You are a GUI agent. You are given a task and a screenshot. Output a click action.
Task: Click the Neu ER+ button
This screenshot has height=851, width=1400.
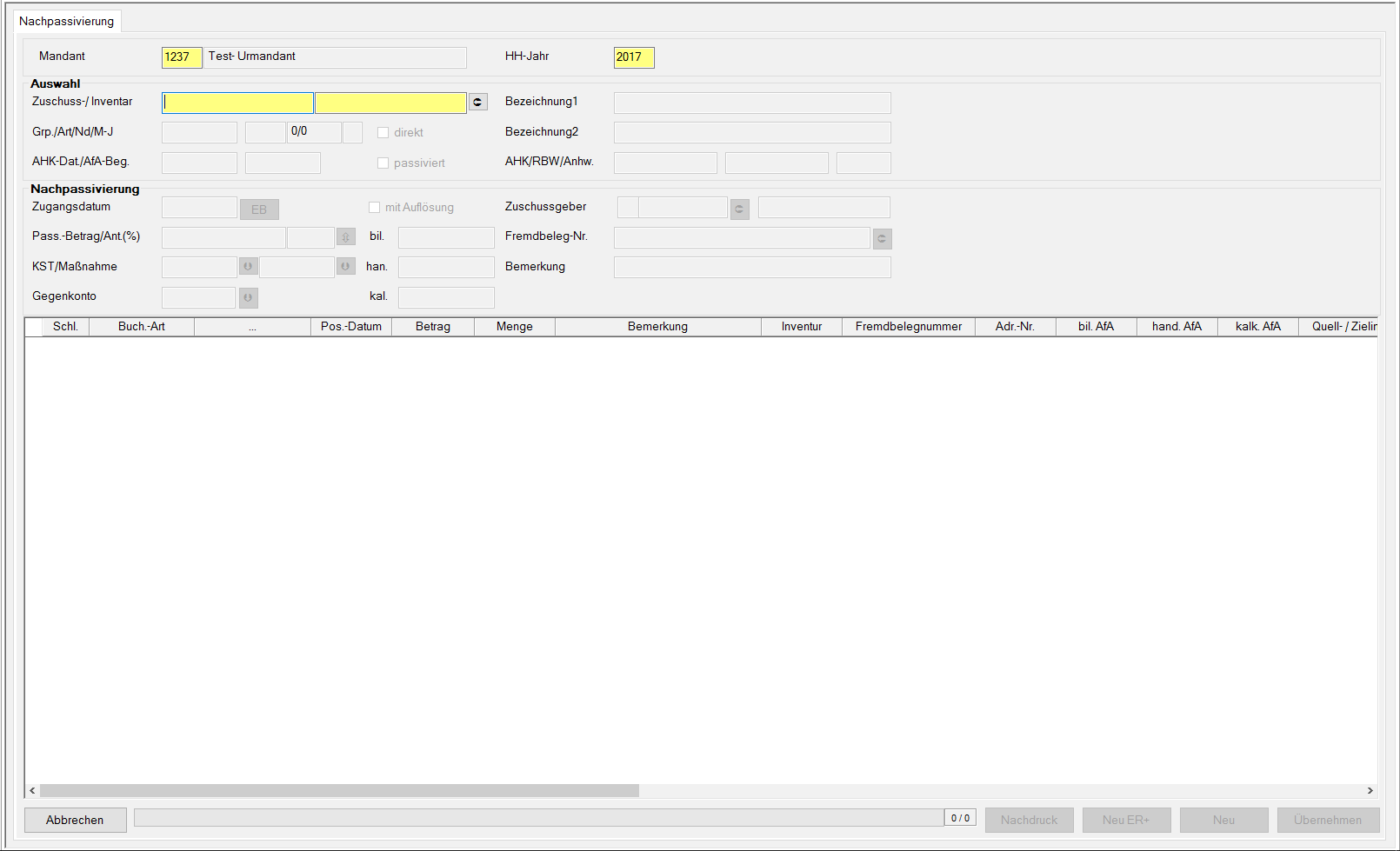1125,820
